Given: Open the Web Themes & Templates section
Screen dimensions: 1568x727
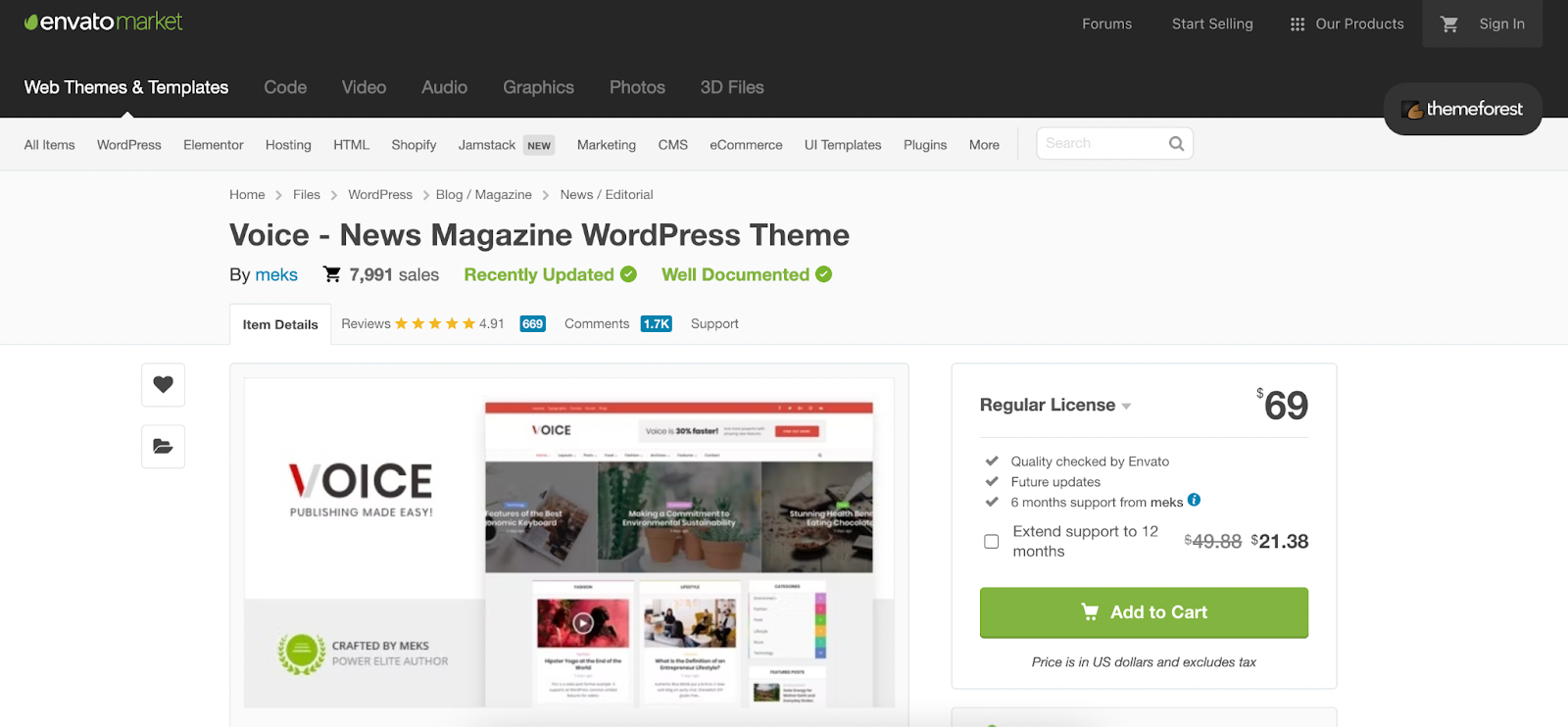Looking at the screenshot, I should [x=126, y=88].
